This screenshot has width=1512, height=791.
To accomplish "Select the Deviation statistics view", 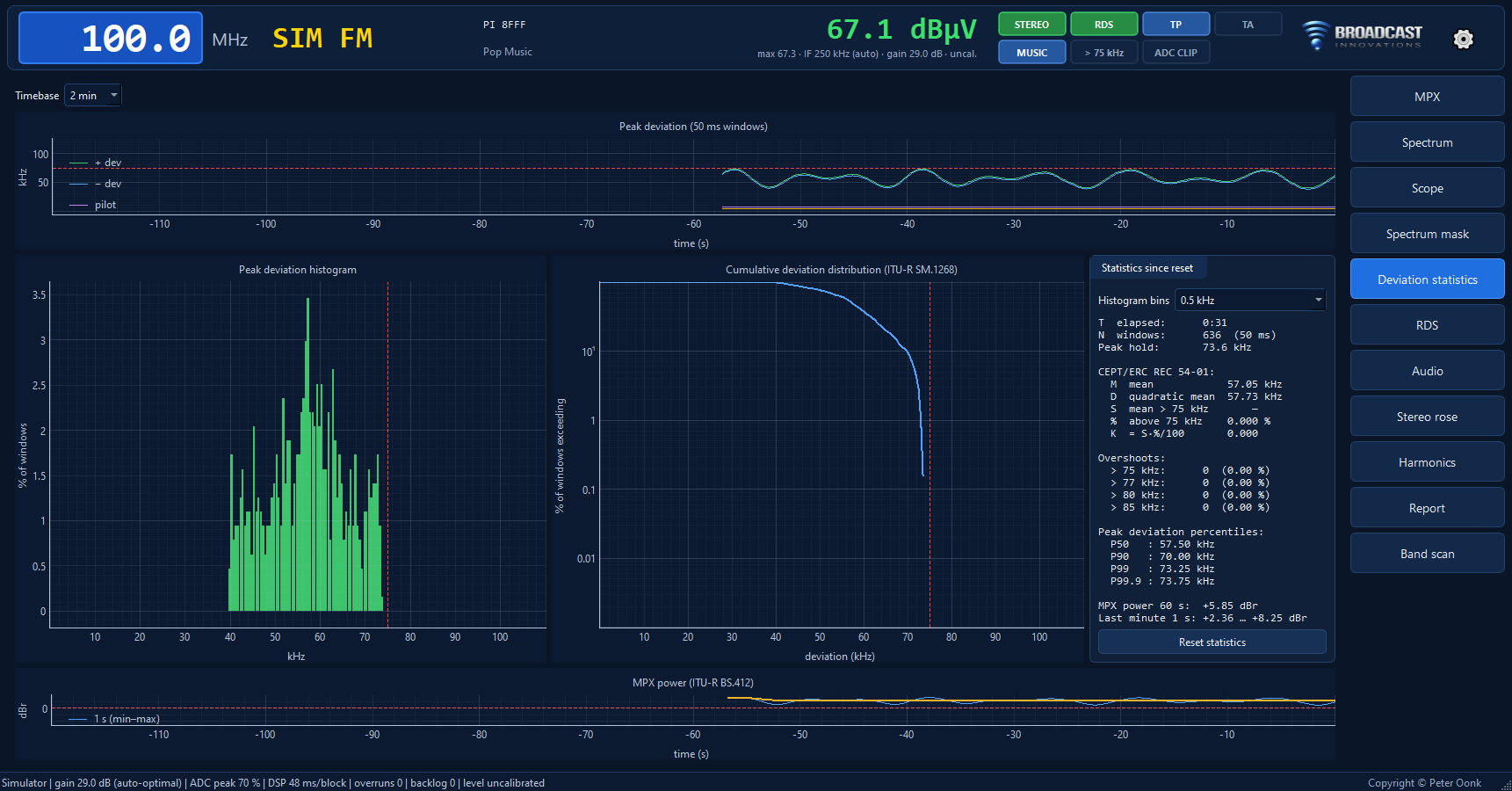I will (x=1427, y=279).
